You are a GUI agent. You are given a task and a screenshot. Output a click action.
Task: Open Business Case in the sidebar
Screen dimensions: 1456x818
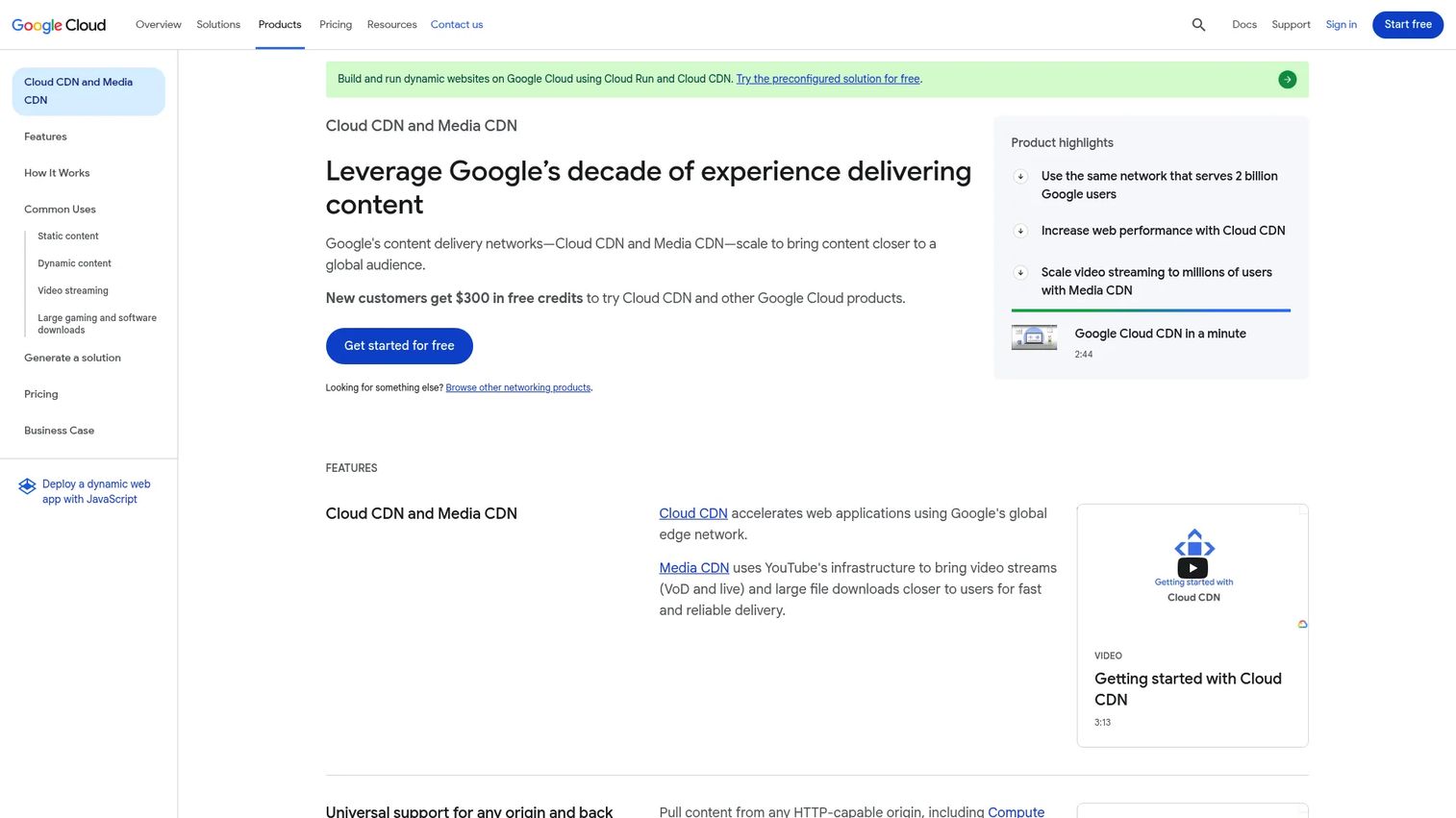point(59,431)
